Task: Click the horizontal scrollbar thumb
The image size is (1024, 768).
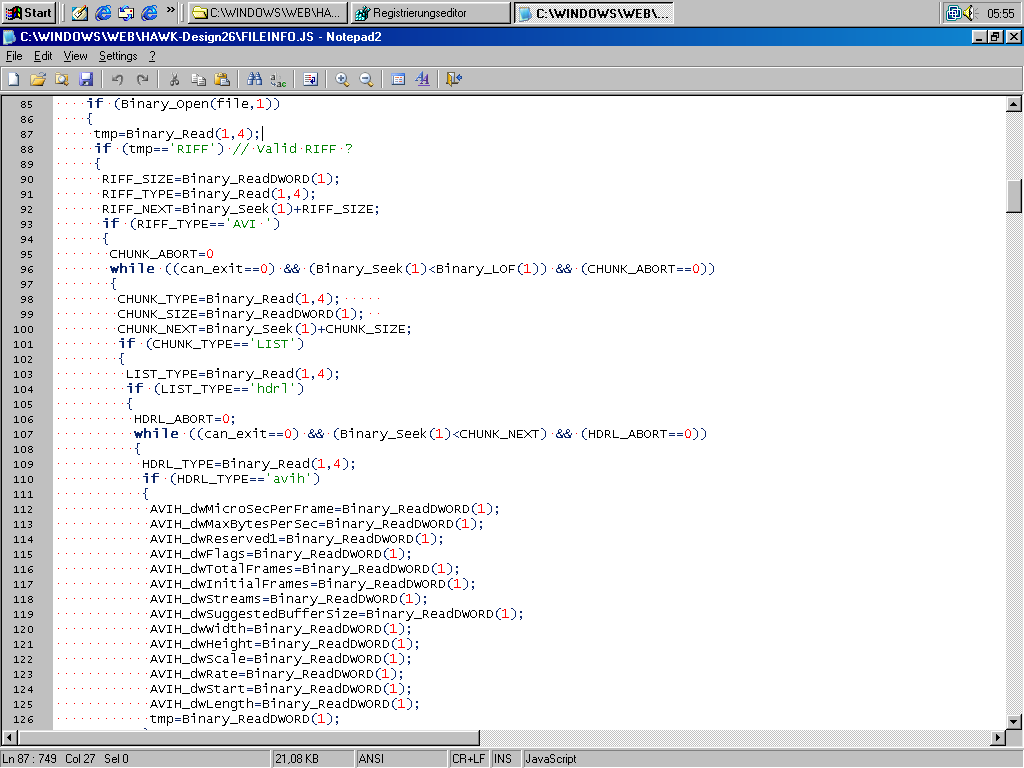Action: click(248, 737)
